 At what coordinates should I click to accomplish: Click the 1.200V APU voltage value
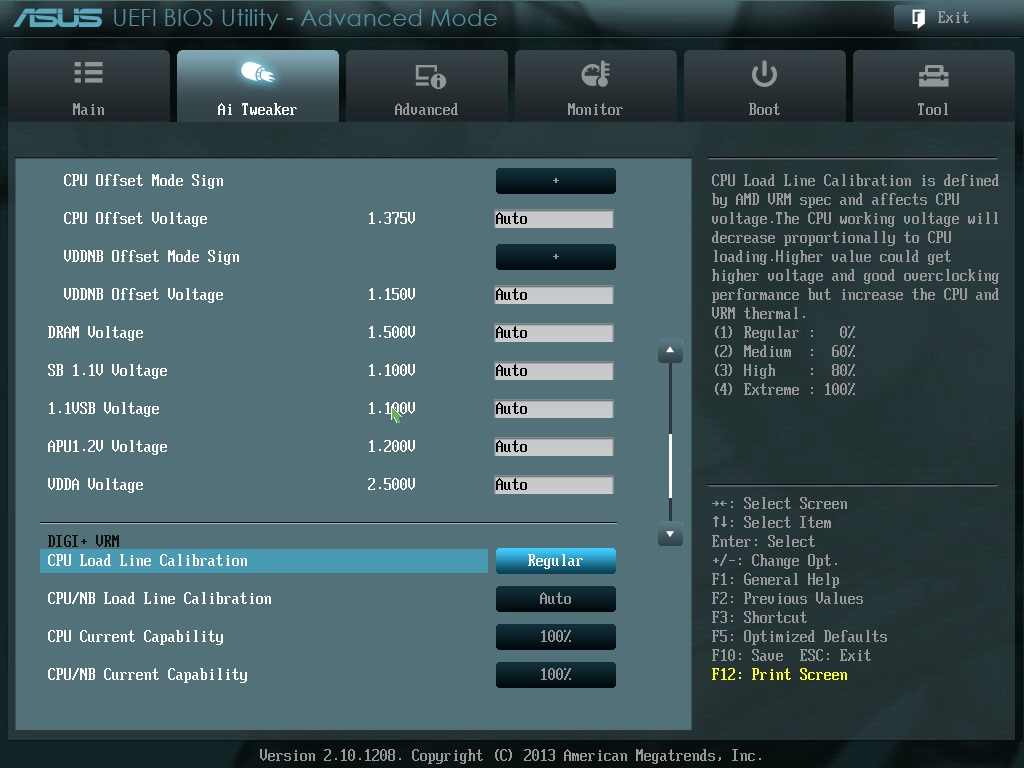[x=391, y=447]
